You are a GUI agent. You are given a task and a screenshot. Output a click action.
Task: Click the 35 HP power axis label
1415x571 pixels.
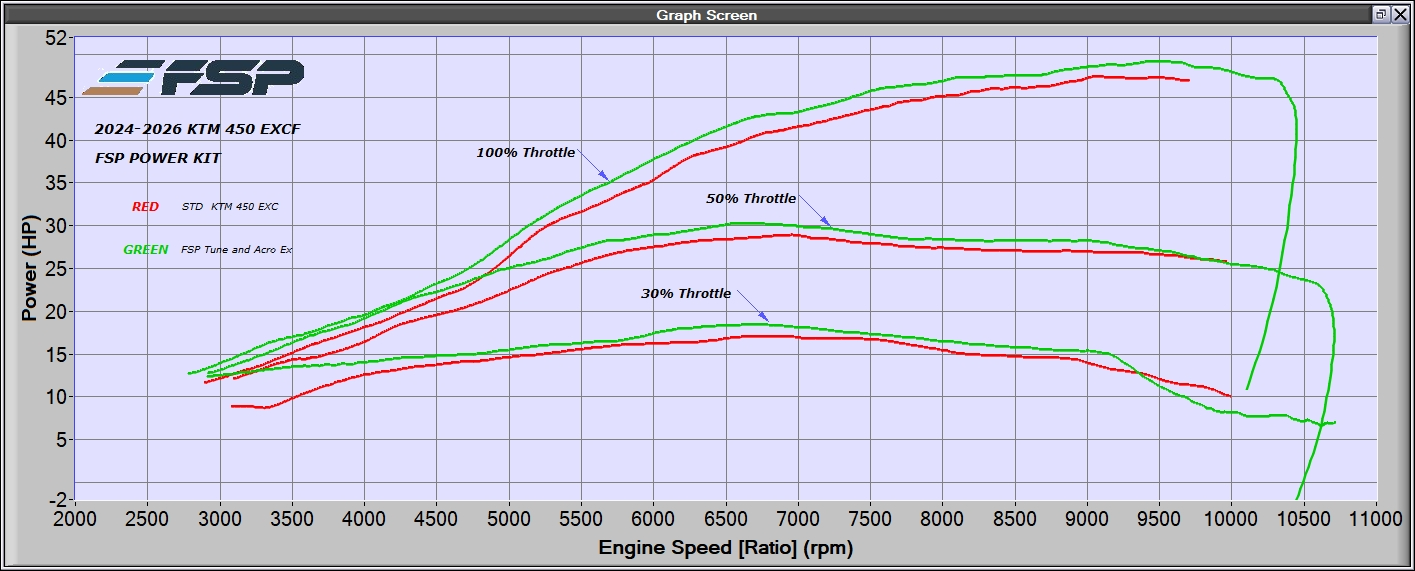click(55, 184)
